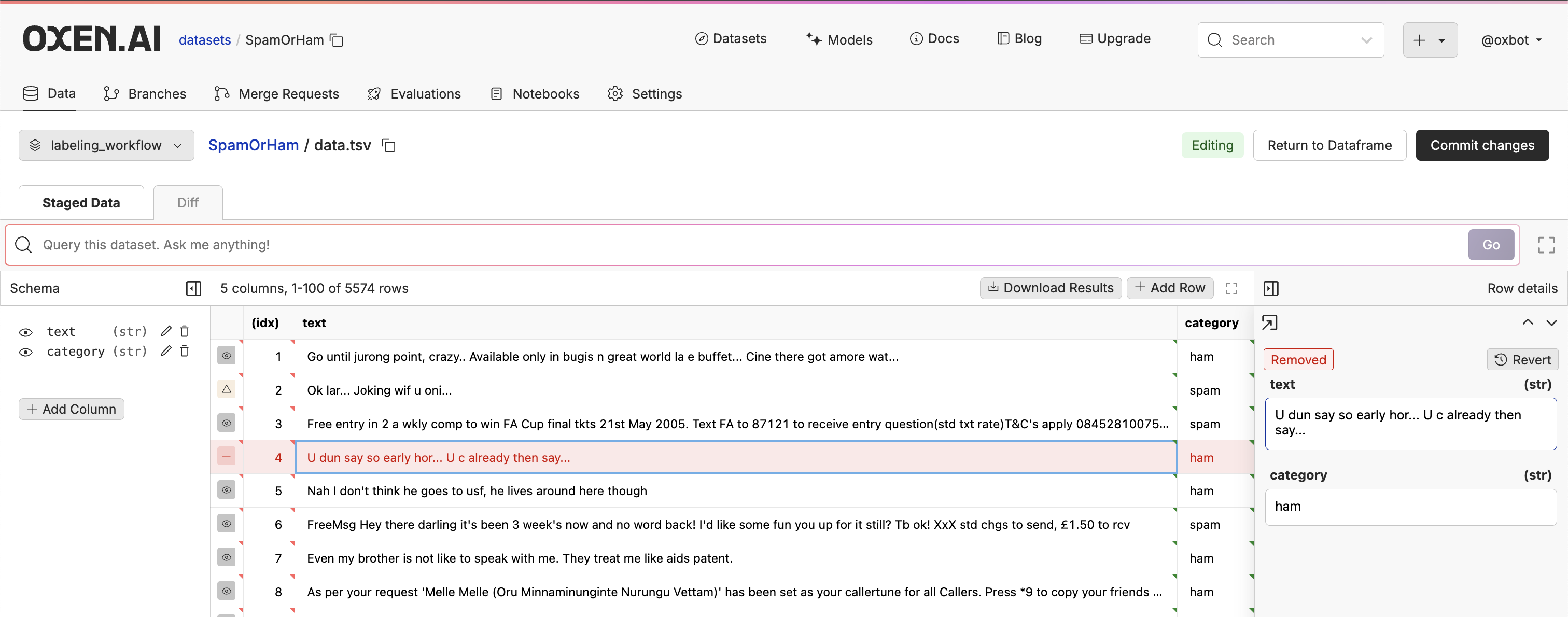
Task: Copy the data.tsv file path icon
Action: (388, 145)
